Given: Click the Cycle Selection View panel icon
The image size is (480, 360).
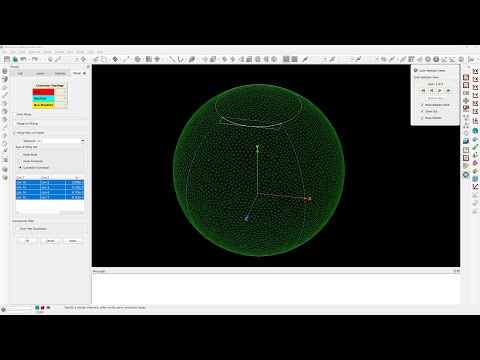Looking at the screenshot, I should pos(416,70).
